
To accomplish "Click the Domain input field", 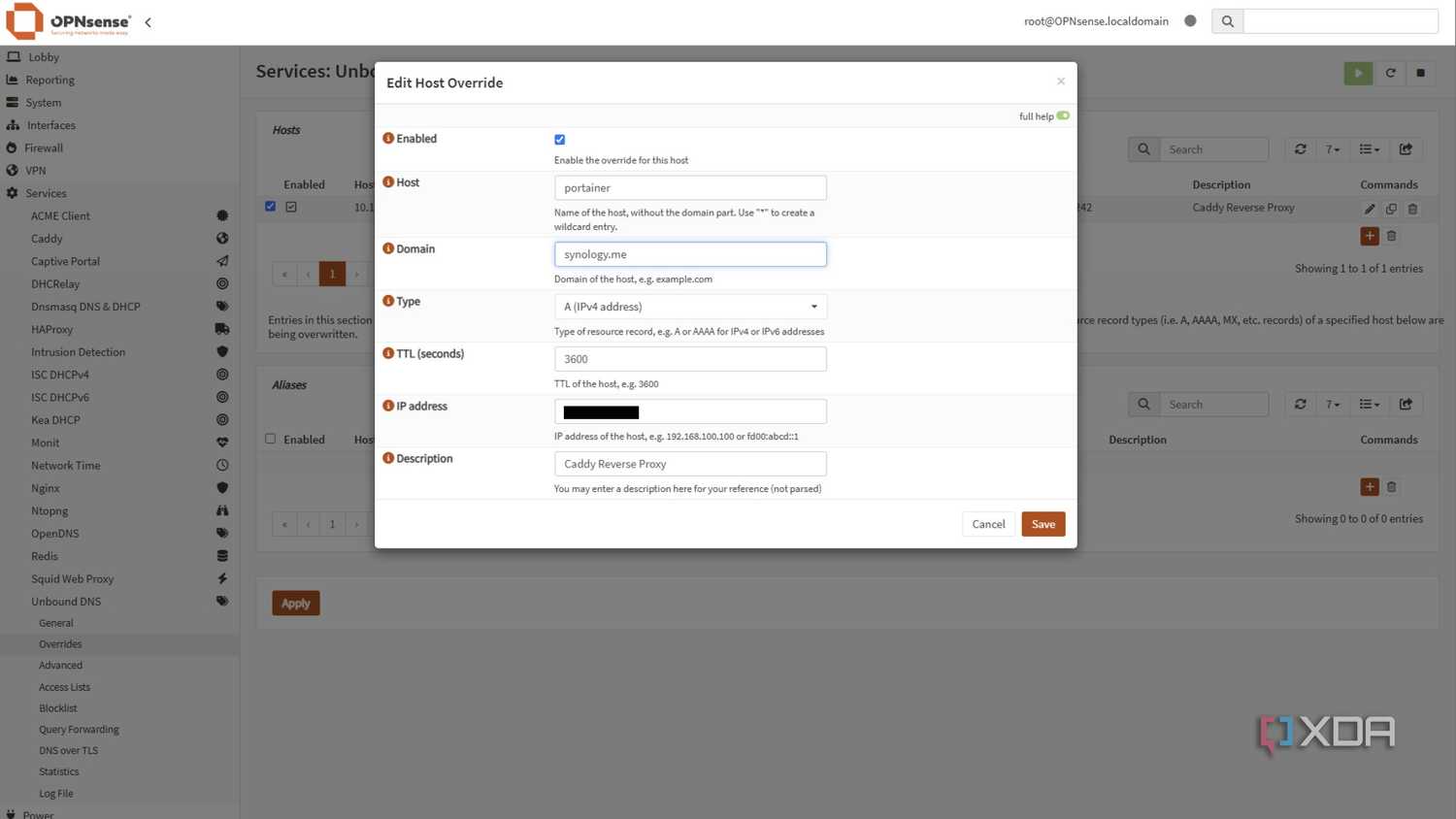I will click(x=690, y=254).
